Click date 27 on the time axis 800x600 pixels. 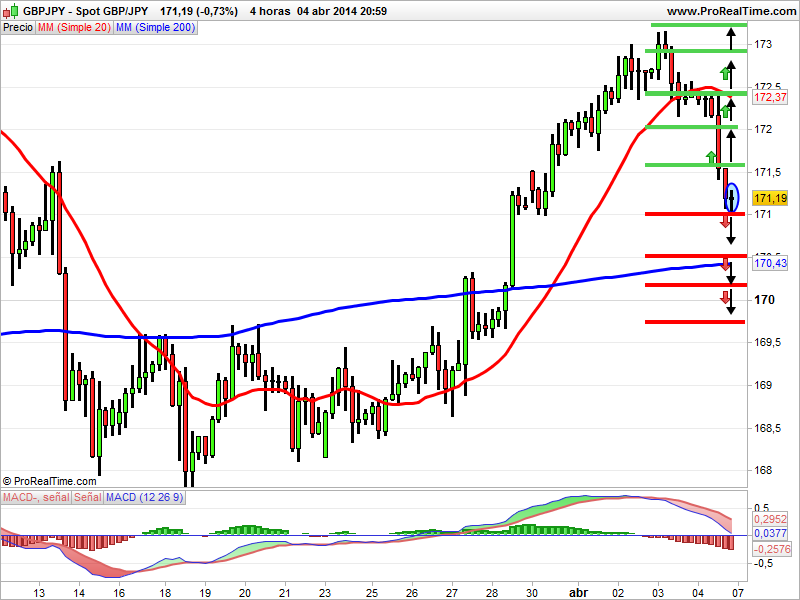pyautogui.click(x=452, y=593)
